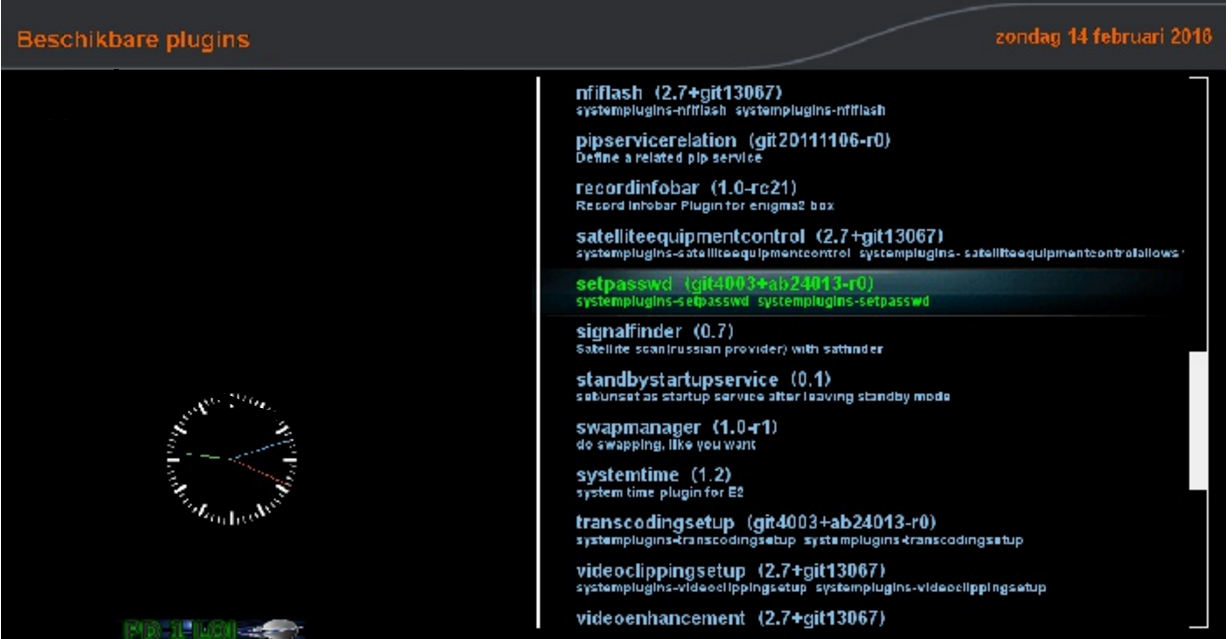Click the standbystartupservice description line
This screenshot has height=639, width=1232.
coord(763,397)
